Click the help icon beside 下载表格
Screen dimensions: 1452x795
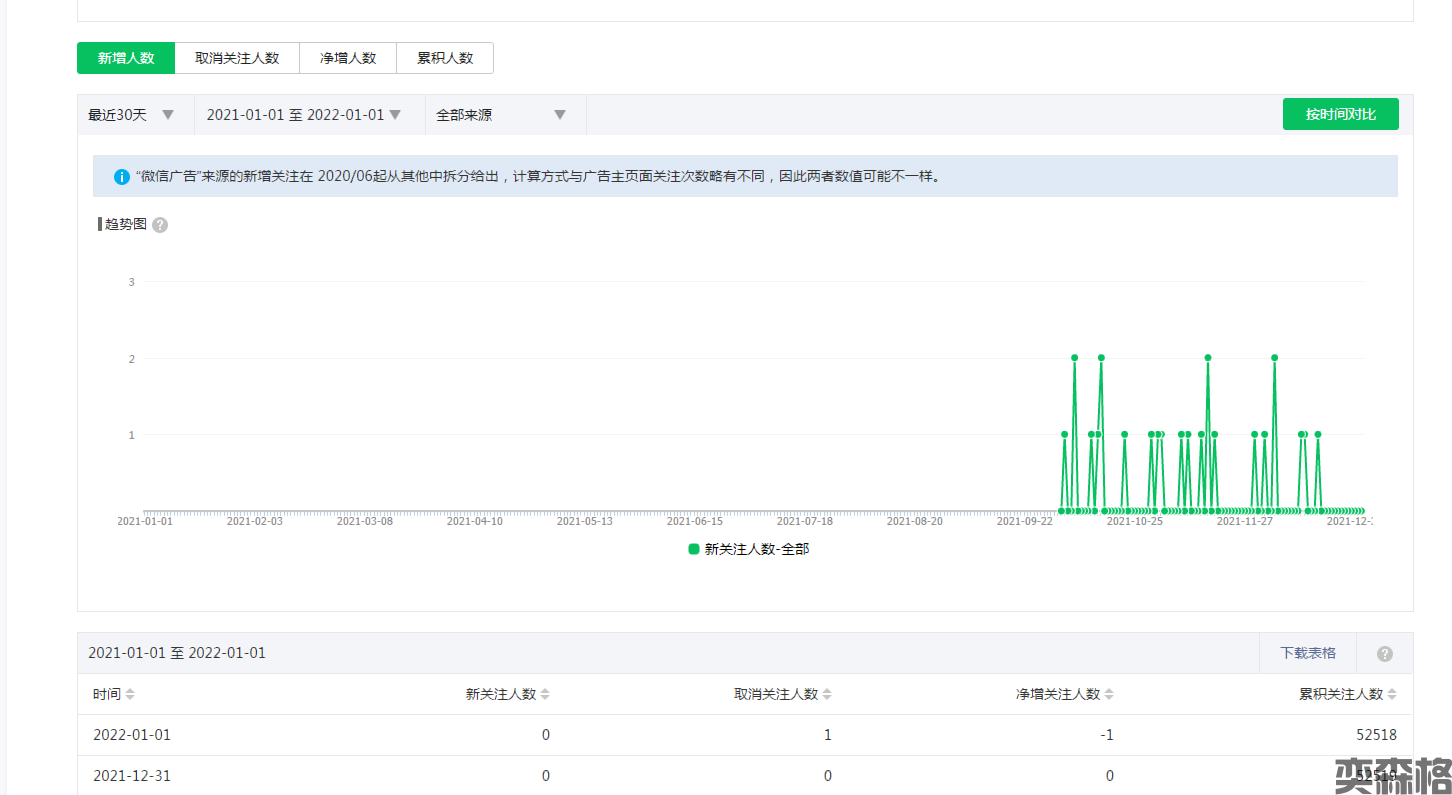(x=1385, y=654)
